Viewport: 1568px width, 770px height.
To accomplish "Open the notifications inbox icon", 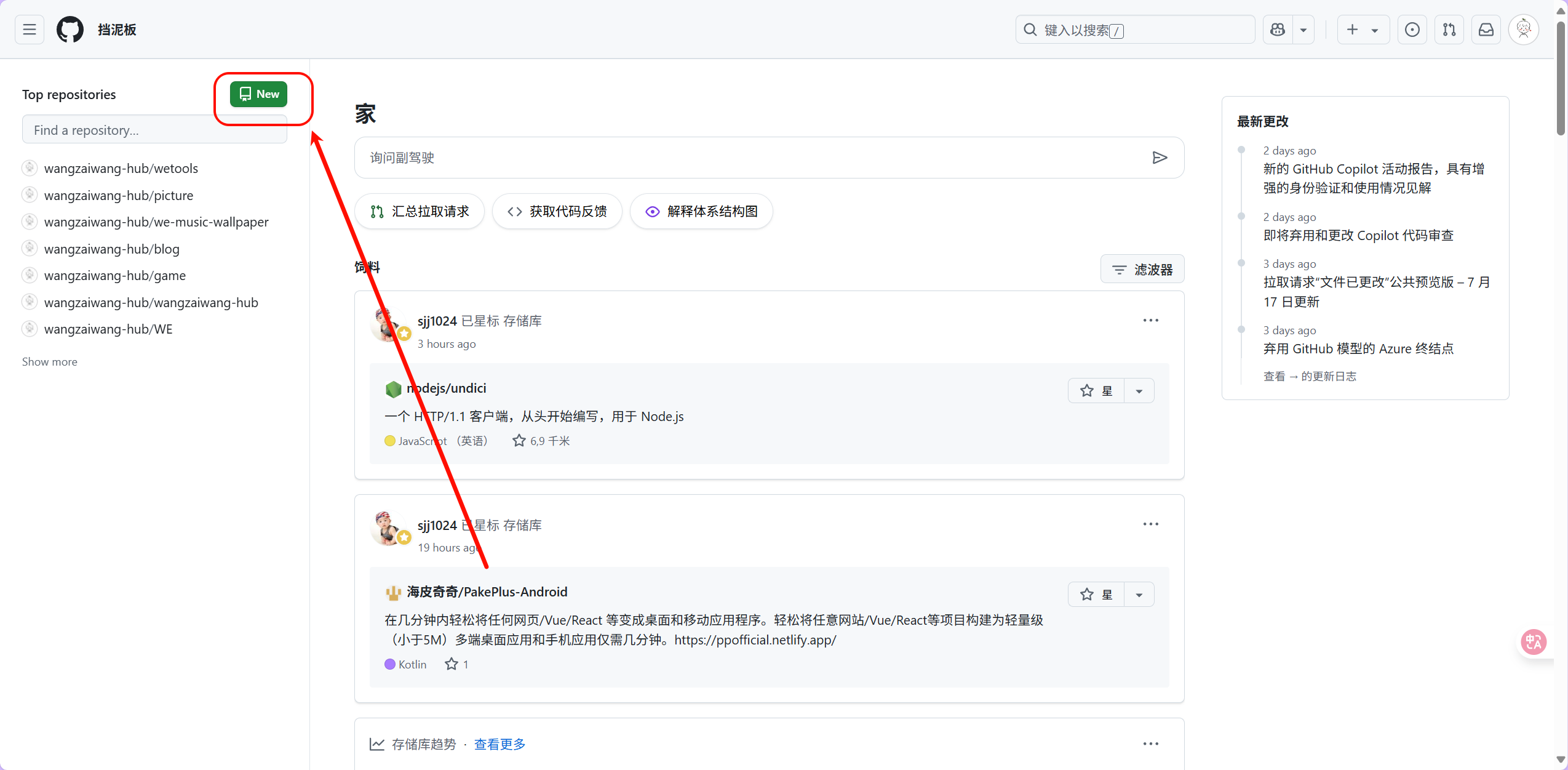I will pyautogui.click(x=1486, y=30).
